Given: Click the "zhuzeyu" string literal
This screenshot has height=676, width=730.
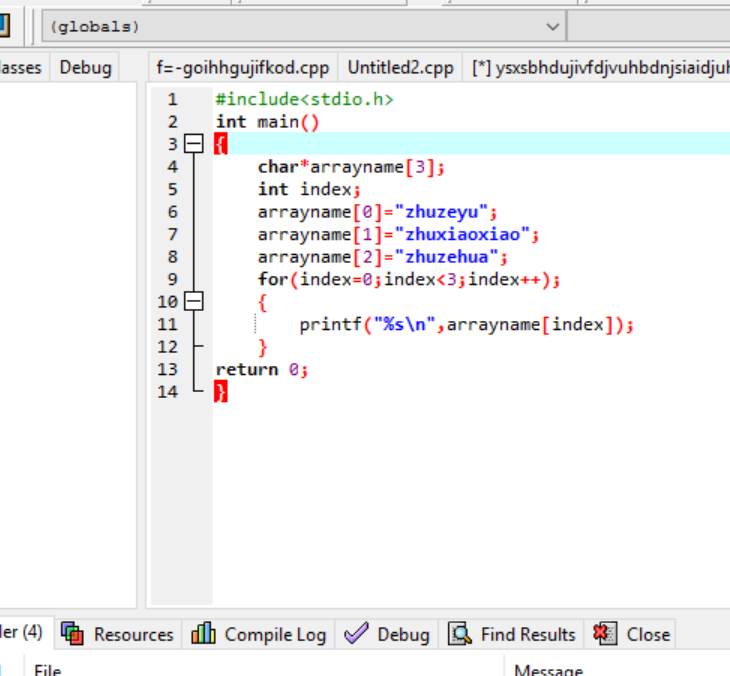Looking at the screenshot, I should pos(441,212).
